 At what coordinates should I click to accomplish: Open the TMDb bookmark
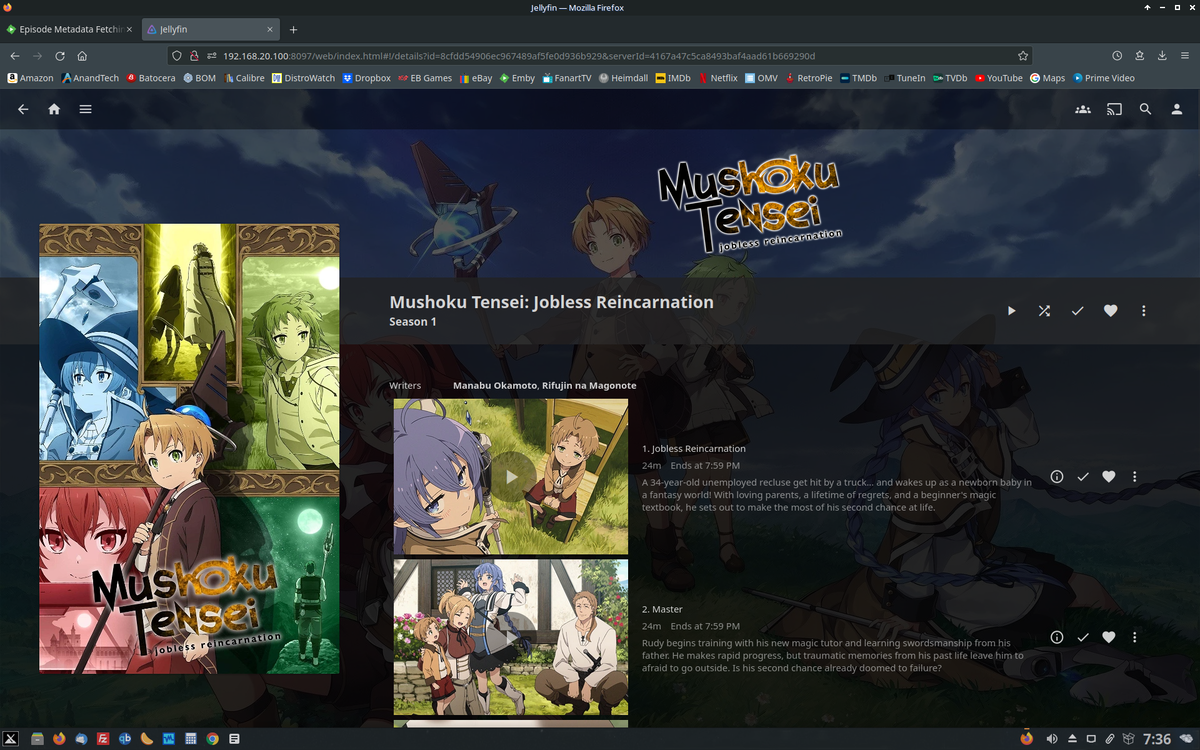tap(859, 78)
